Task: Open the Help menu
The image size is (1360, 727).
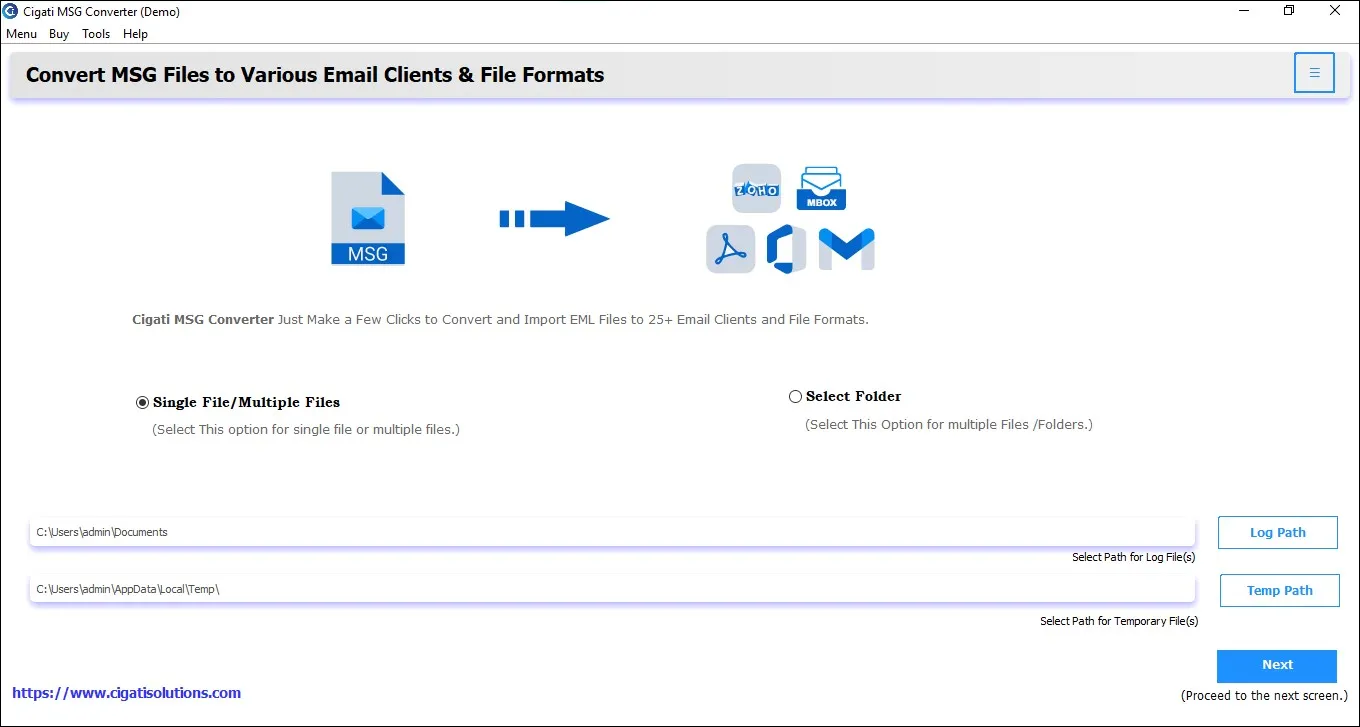Action: [x=135, y=33]
